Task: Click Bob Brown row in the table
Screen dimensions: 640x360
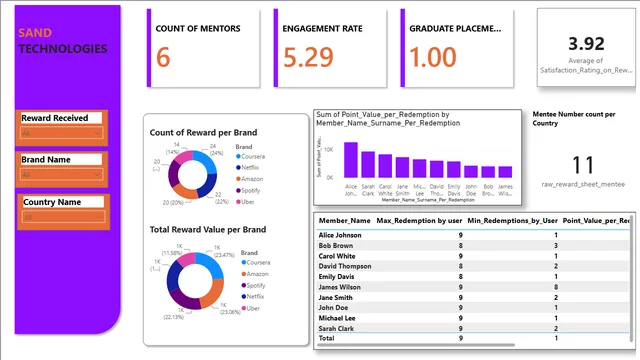Action: tap(473, 246)
